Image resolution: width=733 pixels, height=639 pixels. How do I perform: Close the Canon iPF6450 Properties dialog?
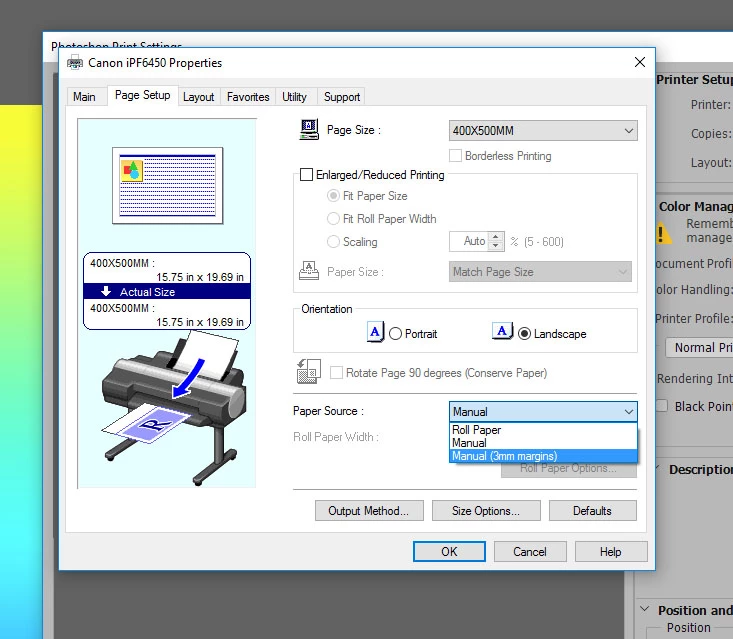[x=640, y=62]
